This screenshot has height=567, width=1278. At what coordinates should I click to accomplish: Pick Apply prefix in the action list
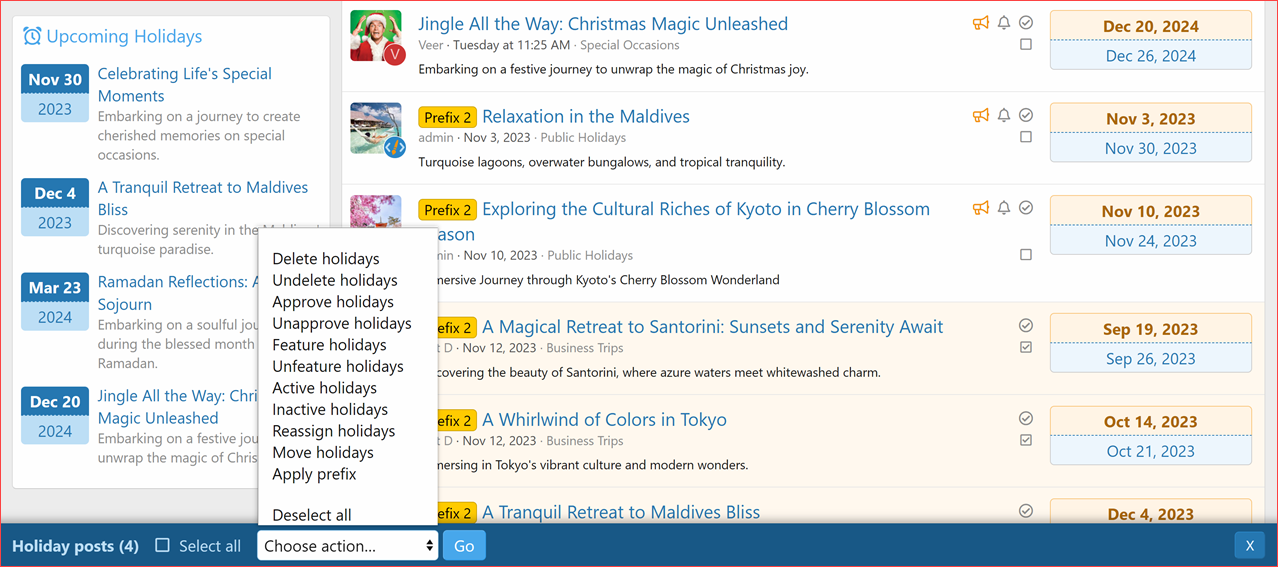[x=314, y=474]
